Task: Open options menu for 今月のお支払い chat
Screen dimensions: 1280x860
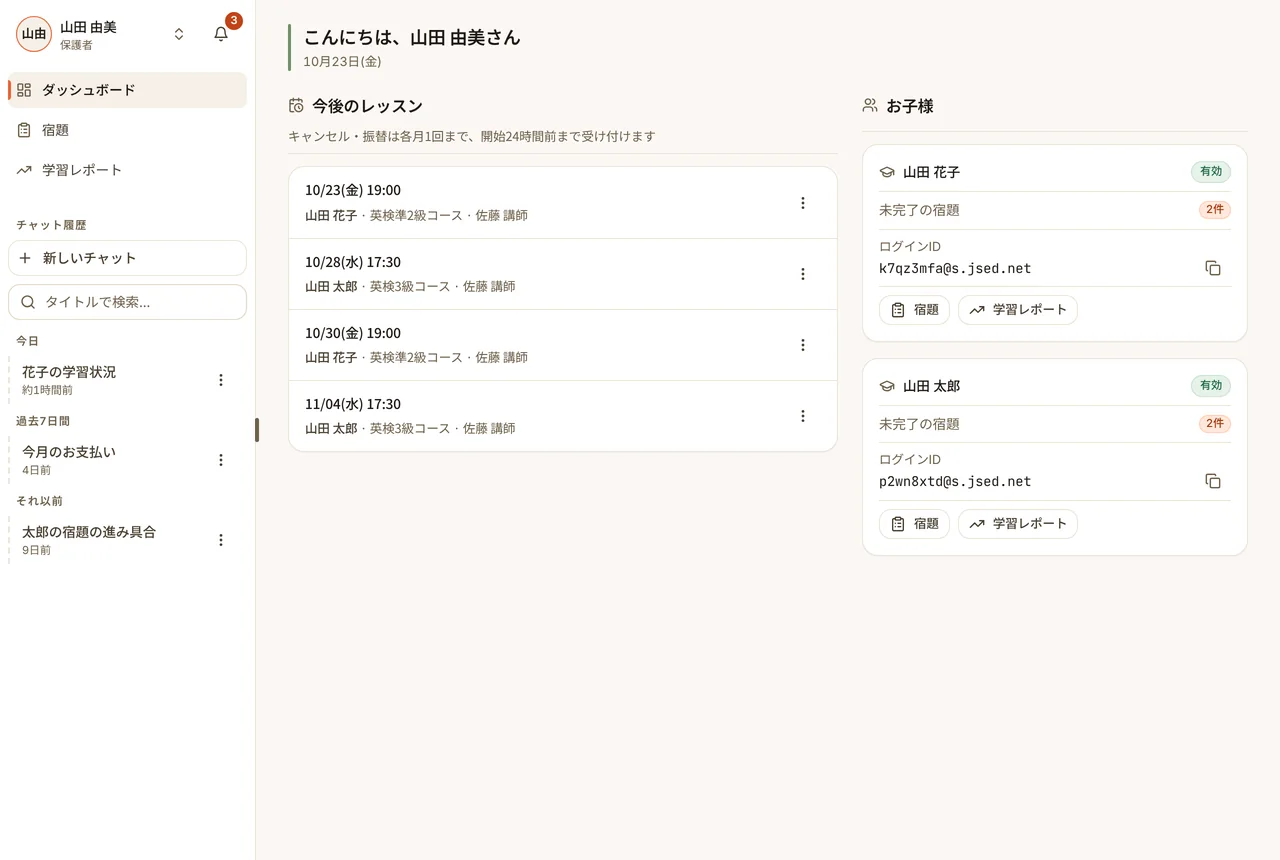Action: (x=221, y=460)
